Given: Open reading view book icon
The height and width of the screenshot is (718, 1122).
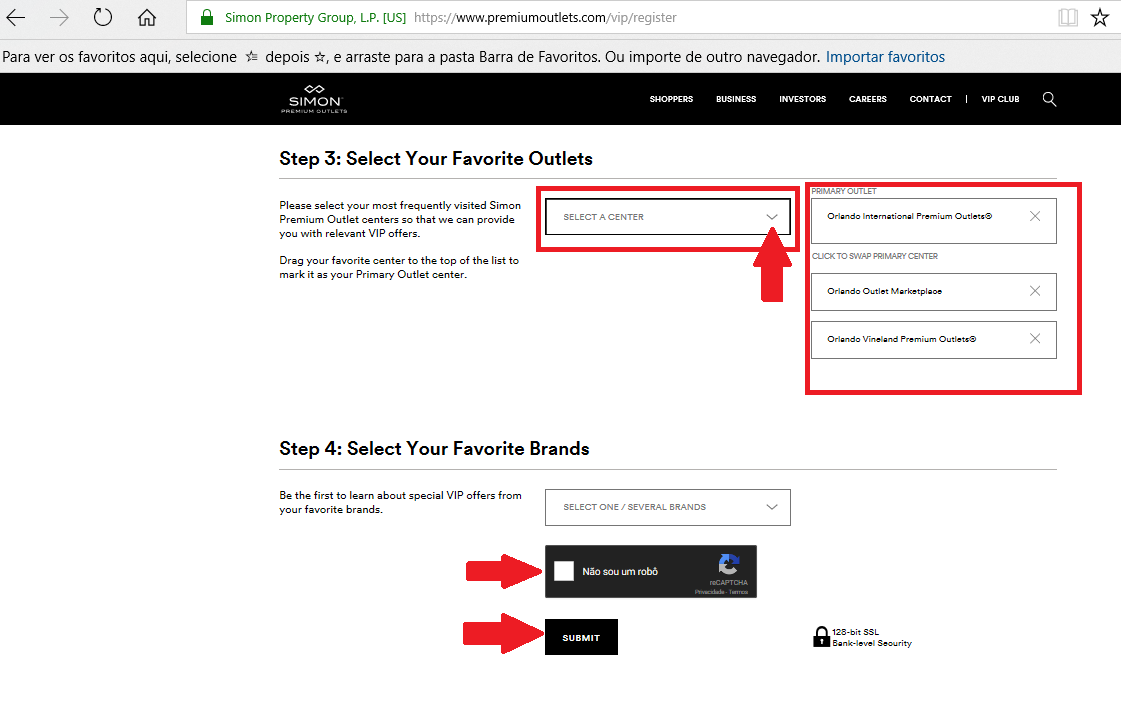Looking at the screenshot, I should tap(1068, 17).
